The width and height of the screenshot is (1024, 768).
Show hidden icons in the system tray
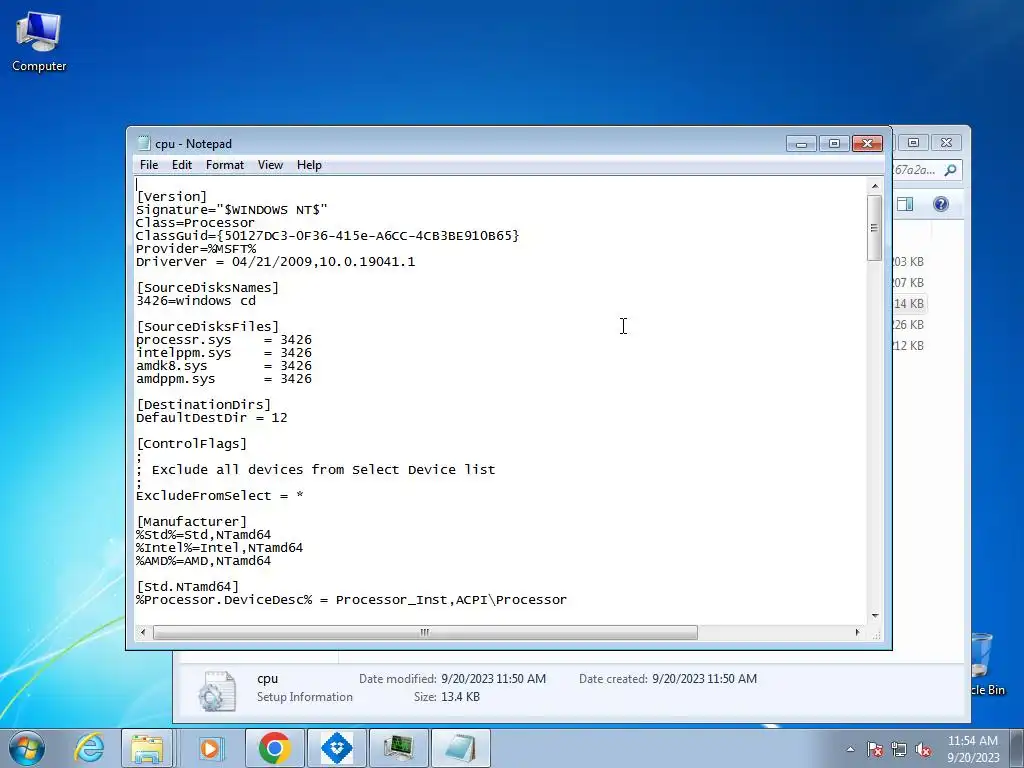[850, 749]
